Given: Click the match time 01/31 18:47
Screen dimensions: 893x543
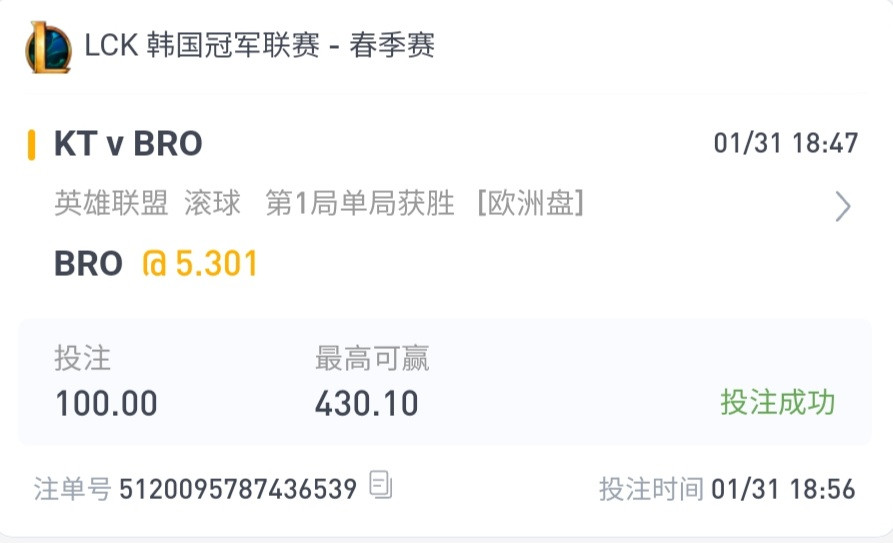Looking at the screenshot, I should [x=785, y=143].
